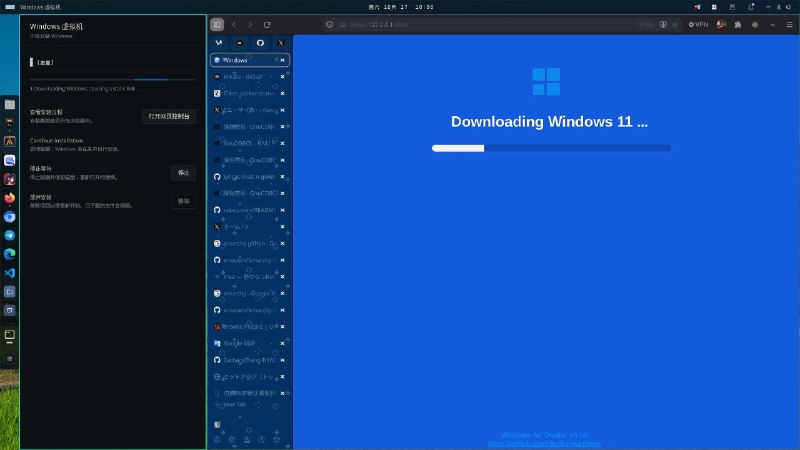The width and height of the screenshot is (800, 450).
Task: Go back in the browser
Action: point(234,24)
